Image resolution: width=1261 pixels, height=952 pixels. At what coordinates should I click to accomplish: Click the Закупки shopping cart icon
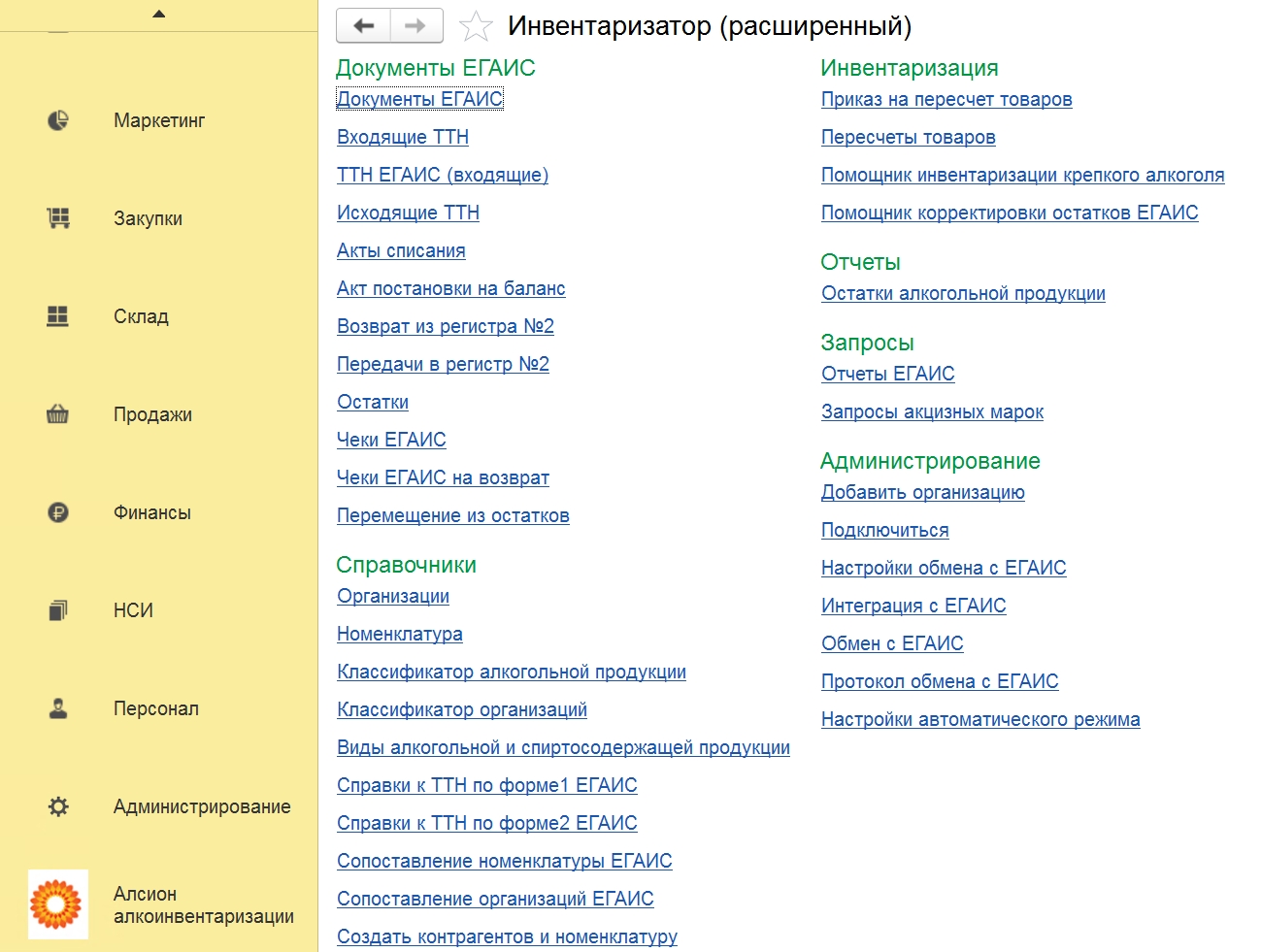[x=58, y=218]
